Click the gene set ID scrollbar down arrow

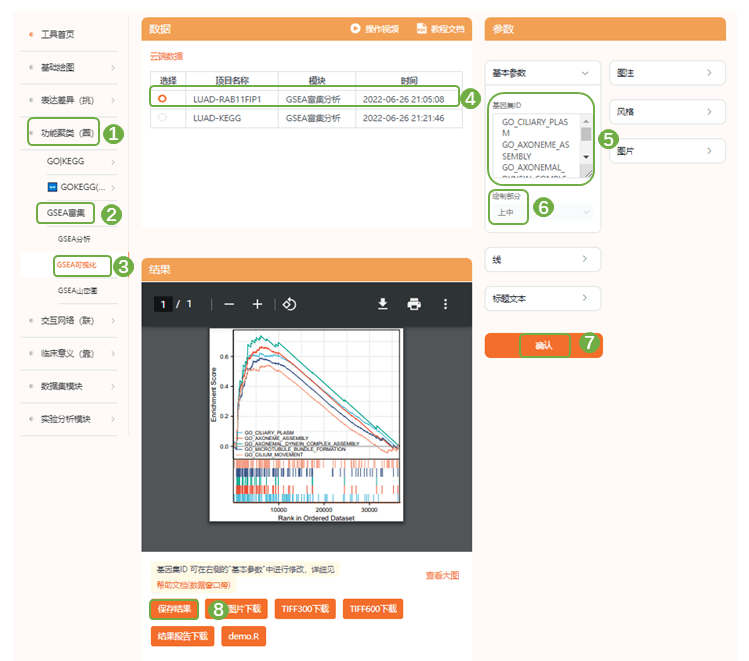click(x=586, y=157)
